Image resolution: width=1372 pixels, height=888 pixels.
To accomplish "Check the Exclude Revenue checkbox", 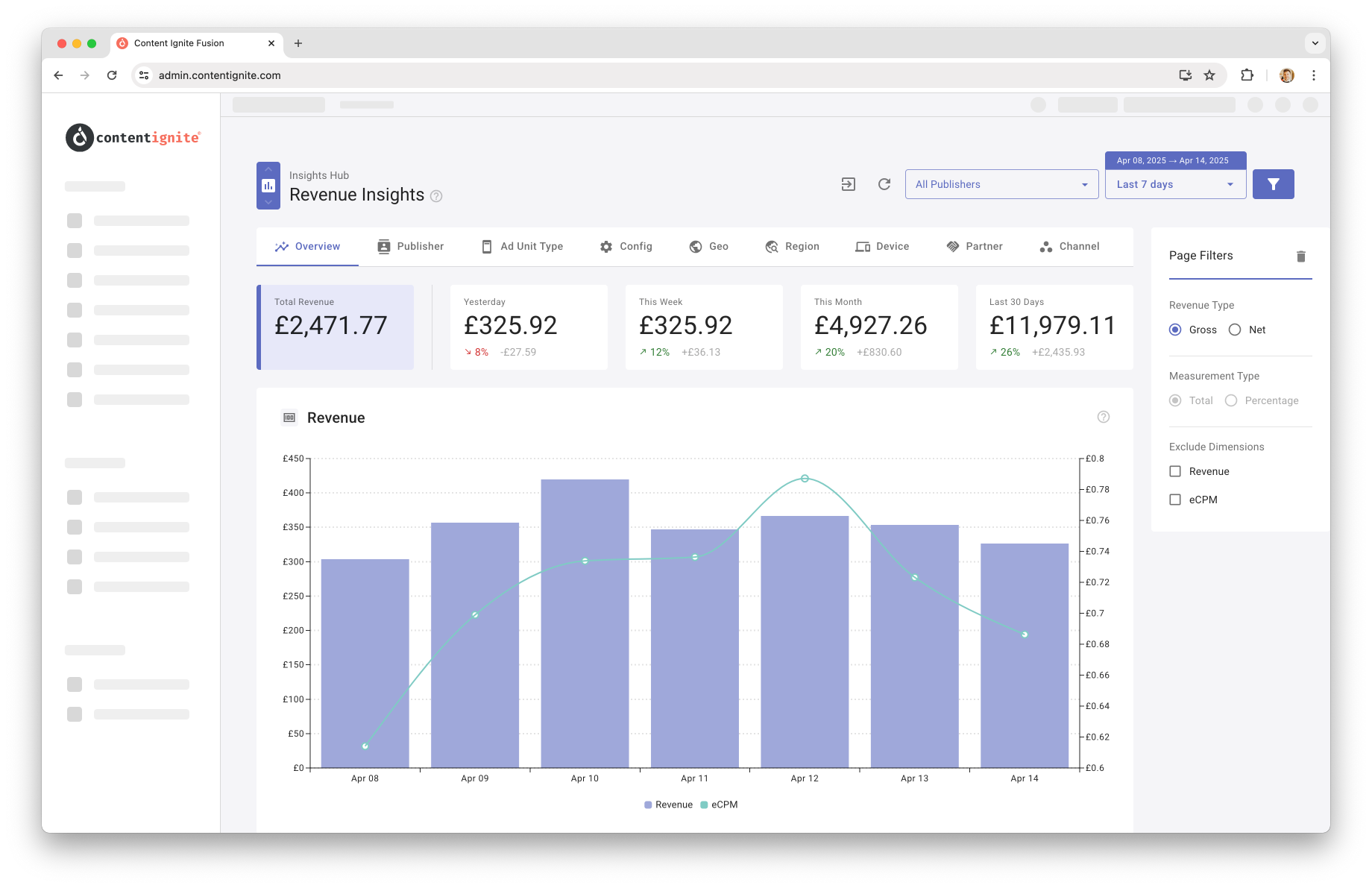I will tap(1175, 471).
